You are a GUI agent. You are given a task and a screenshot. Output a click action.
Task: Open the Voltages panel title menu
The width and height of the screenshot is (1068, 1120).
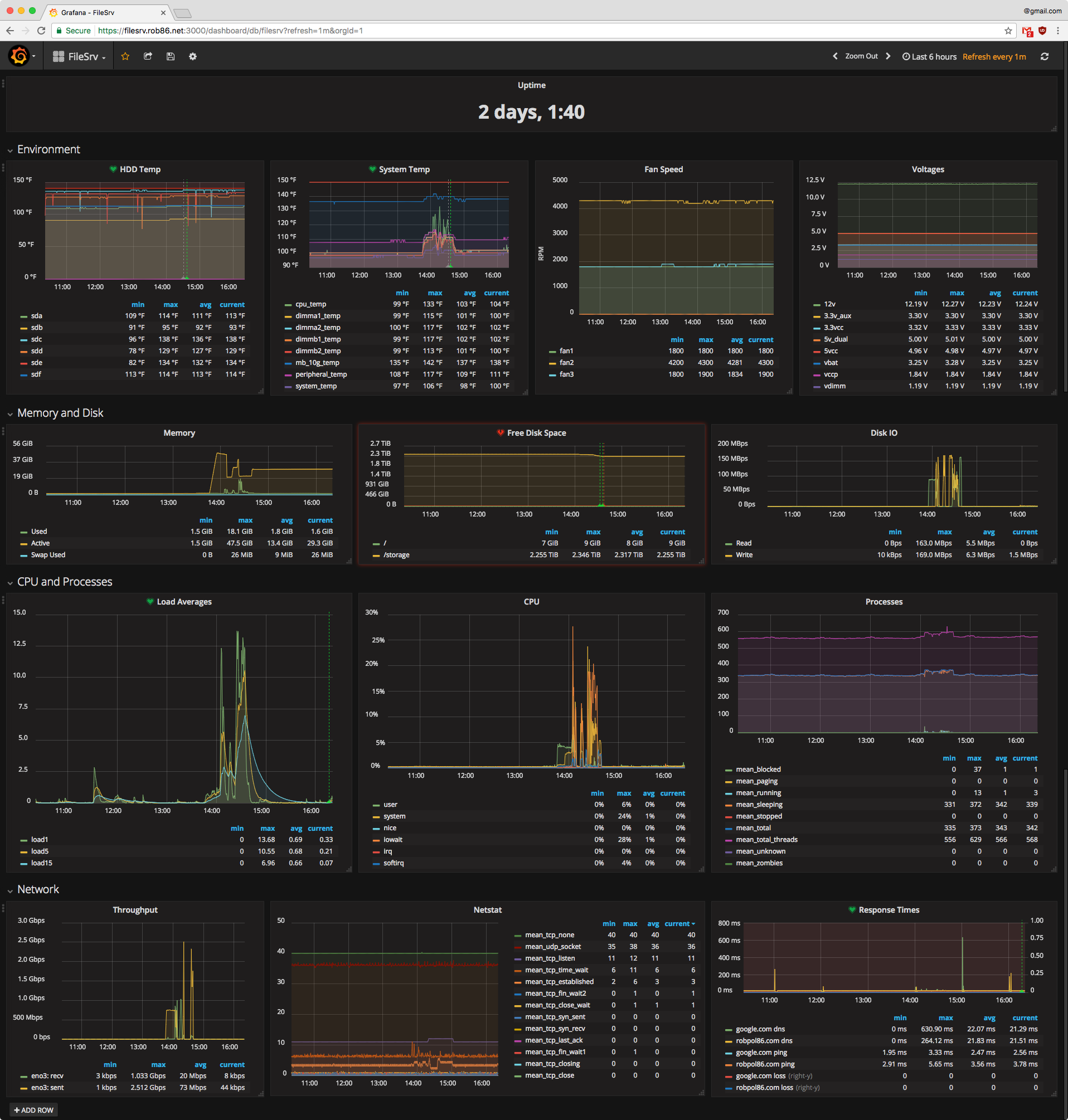[x=928, y=169]
